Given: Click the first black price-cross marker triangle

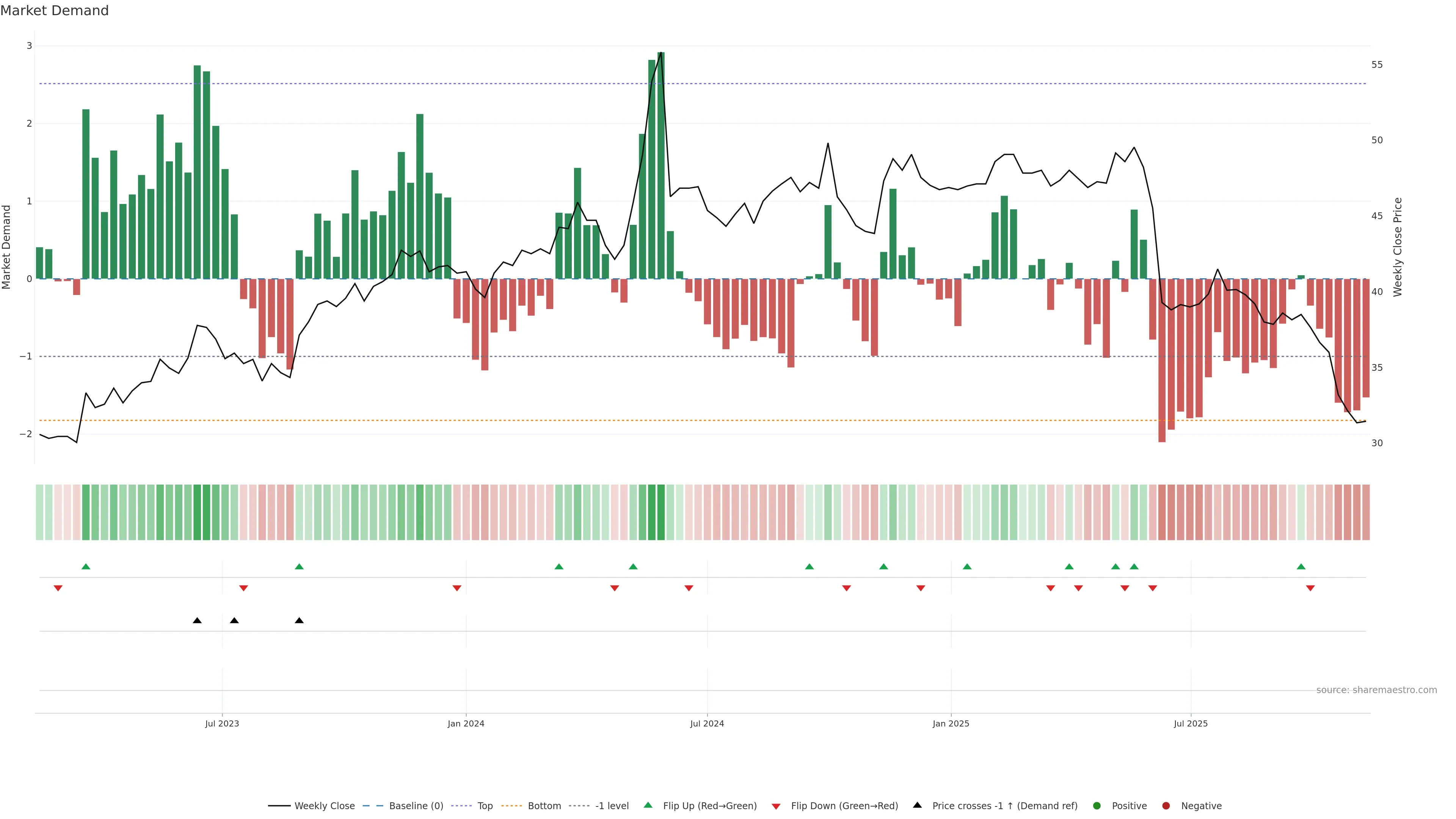Looking at the screenshot, I should 197,621.
